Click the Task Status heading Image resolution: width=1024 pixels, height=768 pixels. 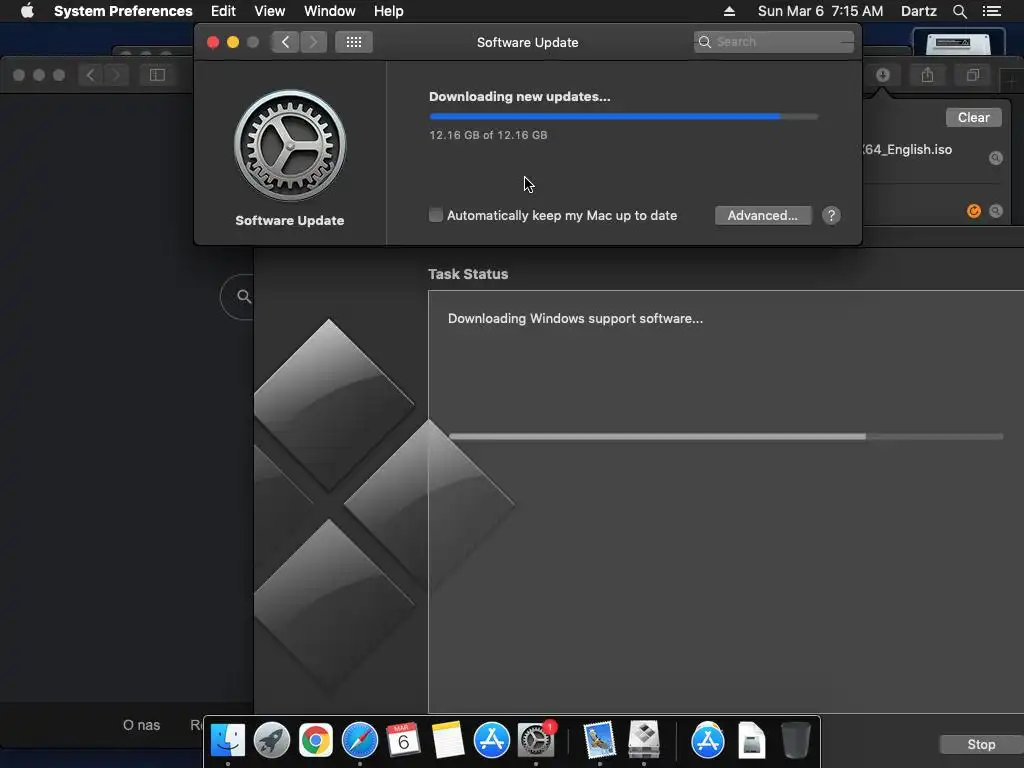point(468,274)
